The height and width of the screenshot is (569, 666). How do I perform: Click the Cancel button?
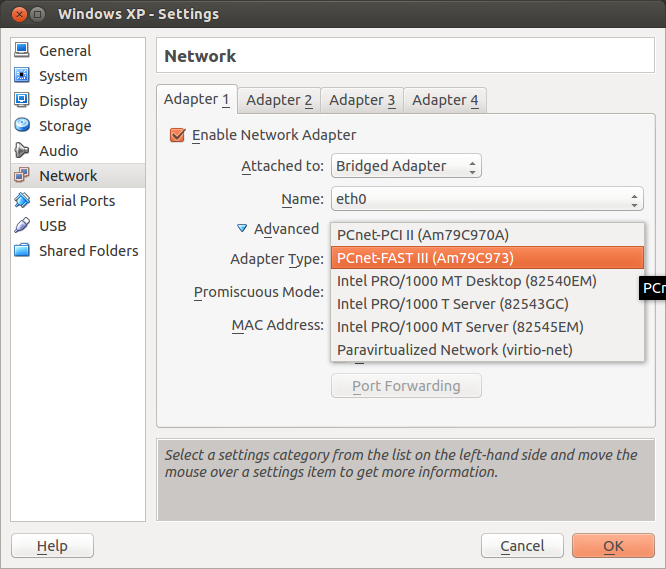522,546
